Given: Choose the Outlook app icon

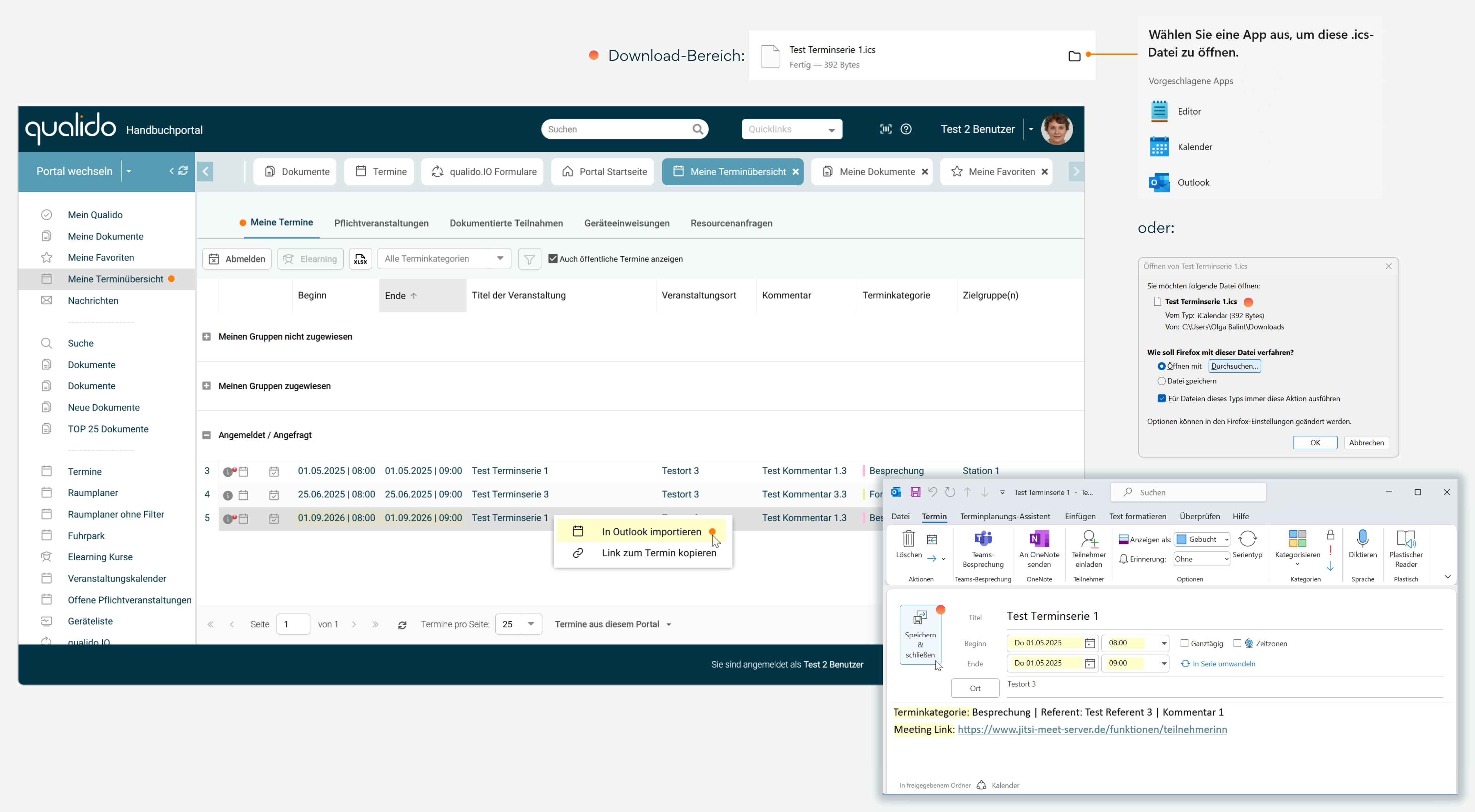Looking at the screenshot, I should (1160, 182).
